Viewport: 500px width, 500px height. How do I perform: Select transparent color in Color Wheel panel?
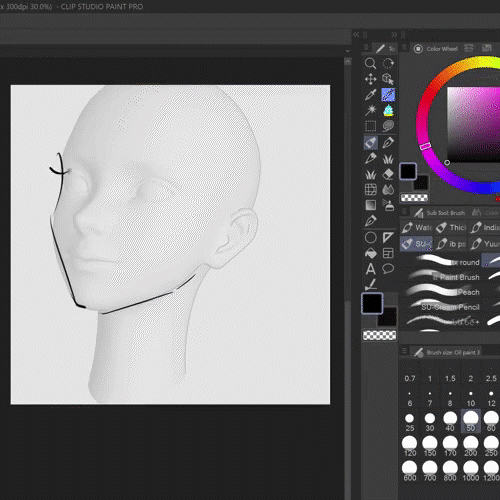pyautogui.click(x=414, y=198)
